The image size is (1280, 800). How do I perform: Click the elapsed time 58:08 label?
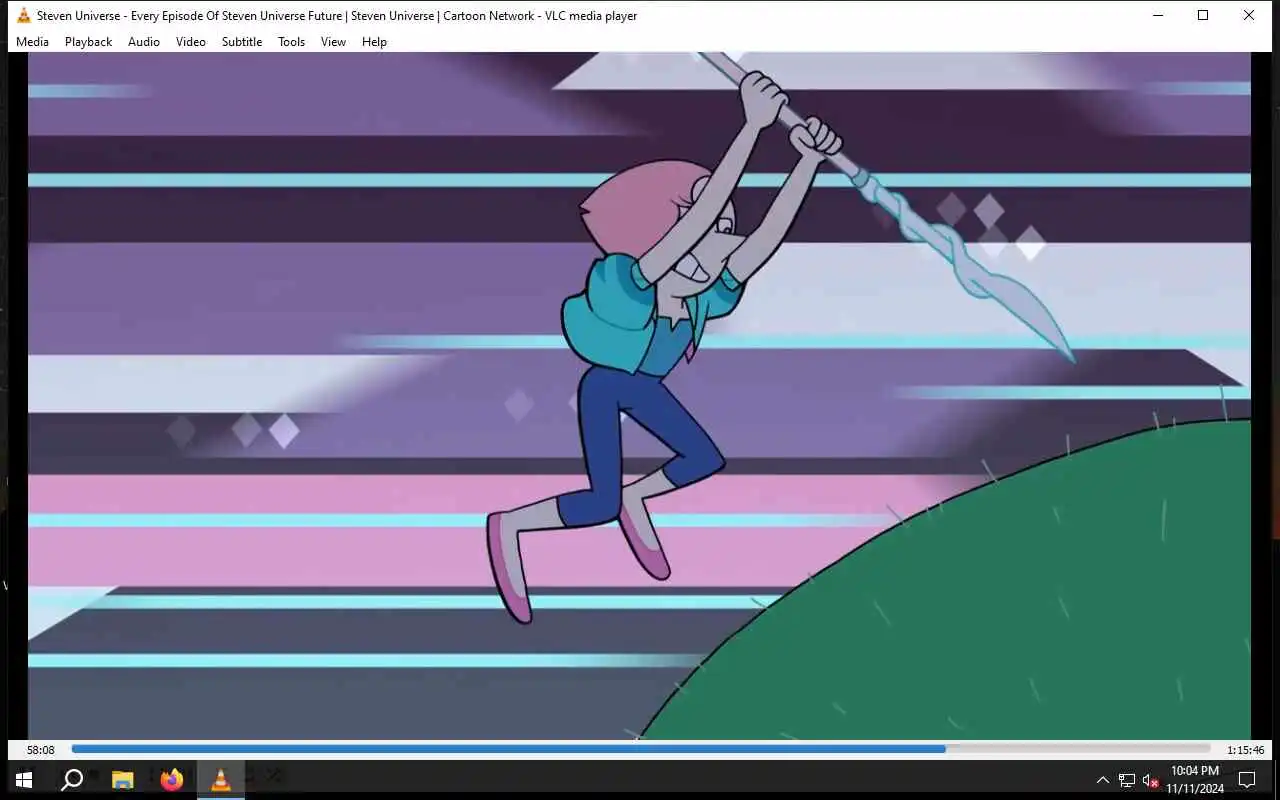40,750
